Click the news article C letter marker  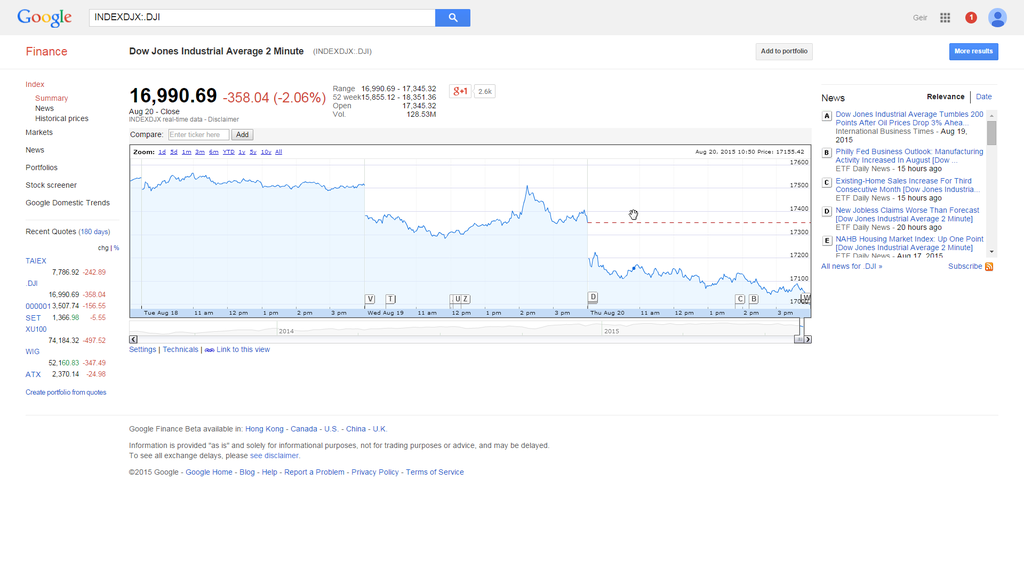[827, 183]
